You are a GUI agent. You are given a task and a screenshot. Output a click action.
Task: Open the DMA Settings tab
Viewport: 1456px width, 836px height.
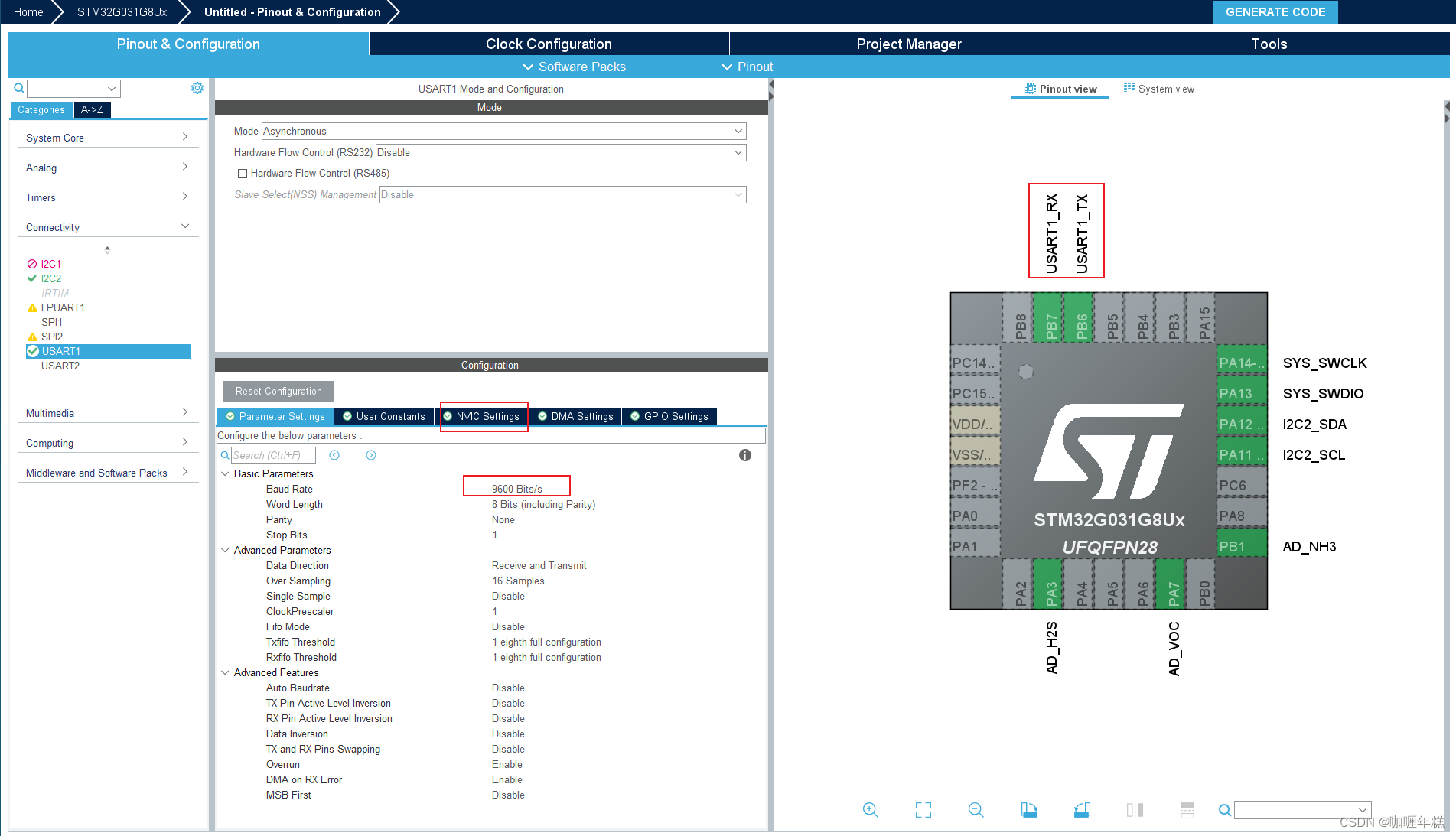(576, 416)
